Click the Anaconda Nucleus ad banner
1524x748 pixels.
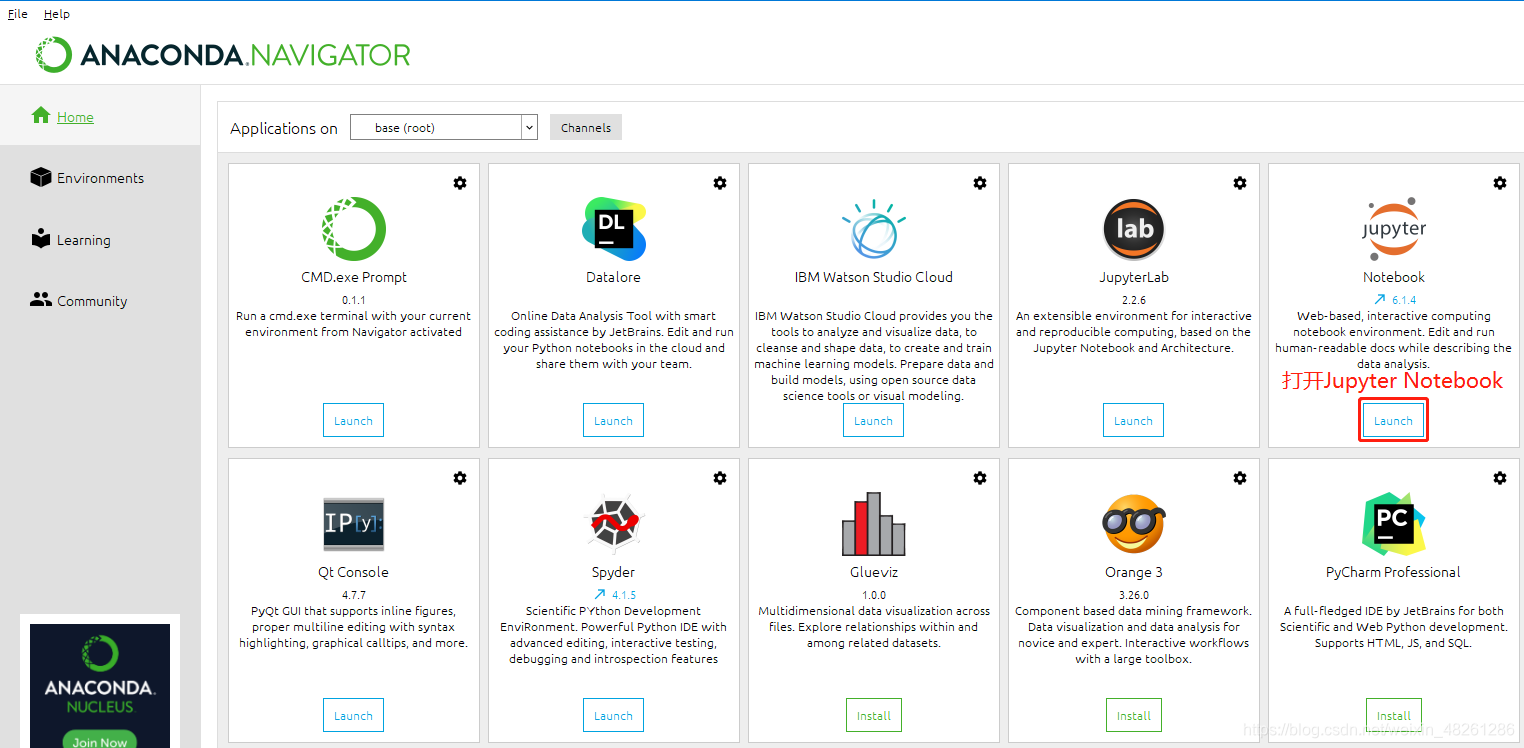99,686
